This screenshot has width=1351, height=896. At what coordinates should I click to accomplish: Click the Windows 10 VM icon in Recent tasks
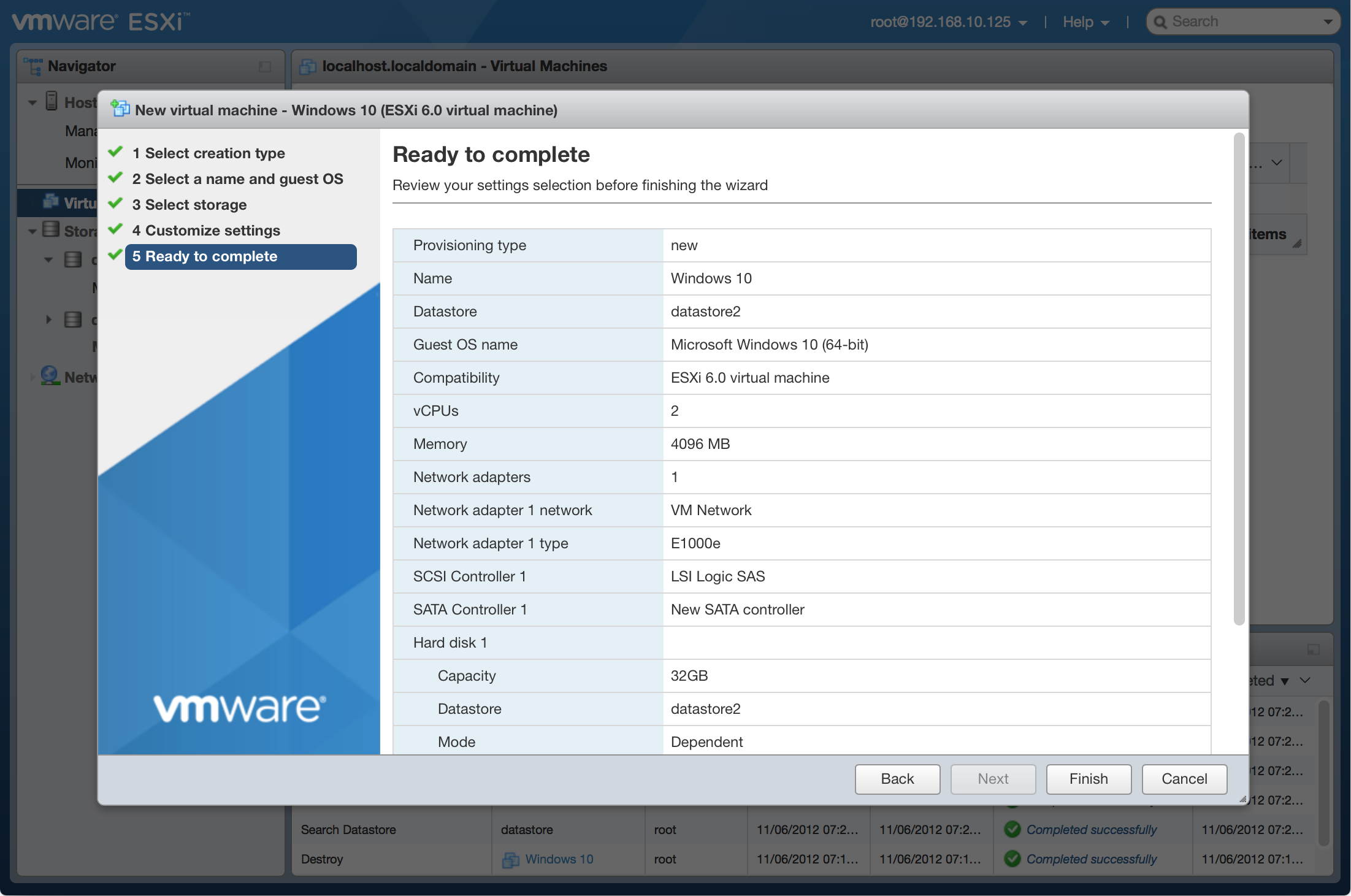[510, 860]
